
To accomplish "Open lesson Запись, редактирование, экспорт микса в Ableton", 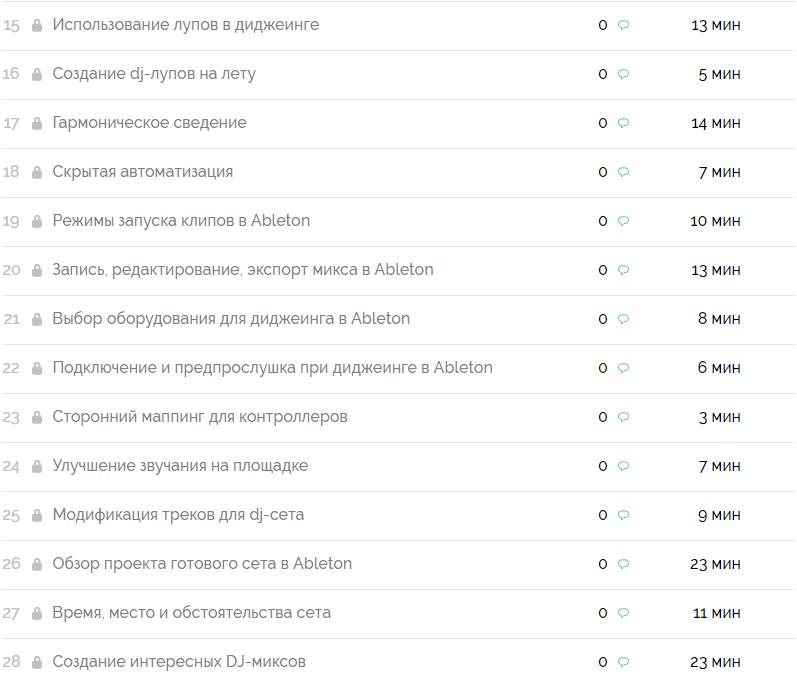I will click(242, 269).
